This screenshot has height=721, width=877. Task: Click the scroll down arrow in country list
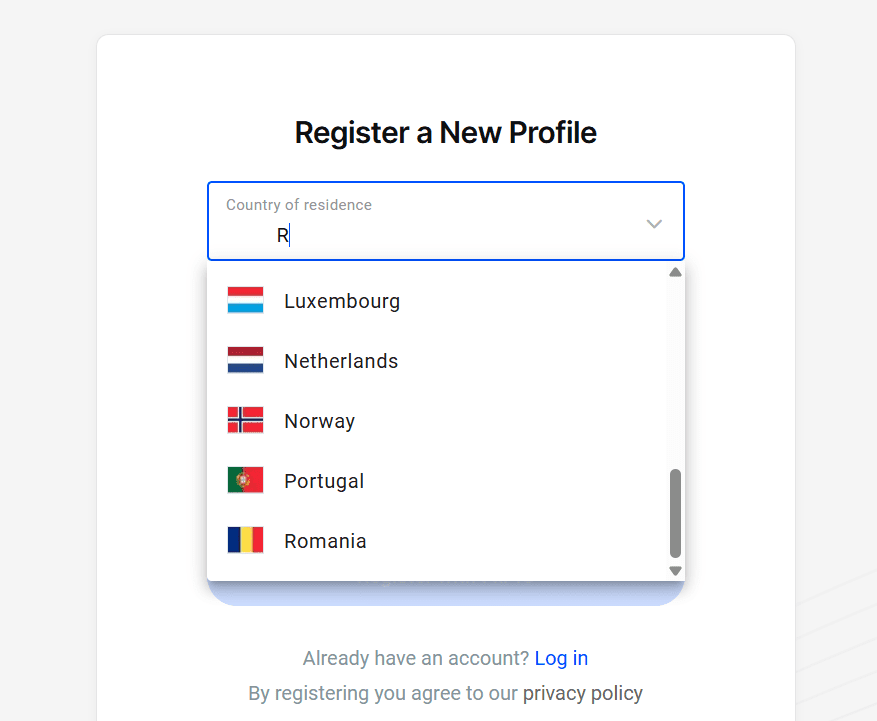pyautogui.click(x=675, y=570)
